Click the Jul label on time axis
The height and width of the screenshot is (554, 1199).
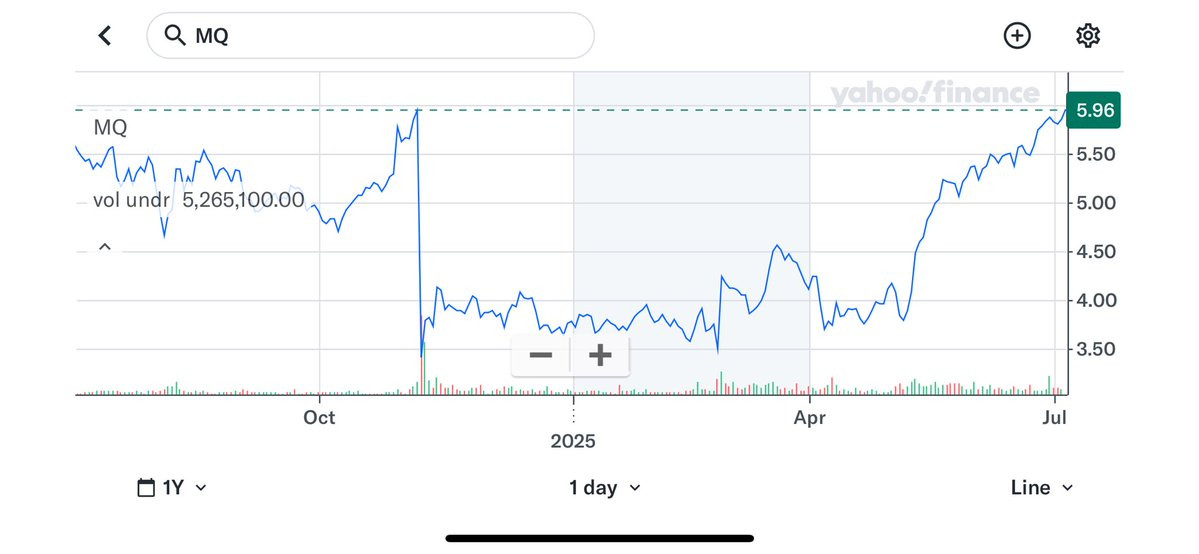click(x=1055, y=418)
